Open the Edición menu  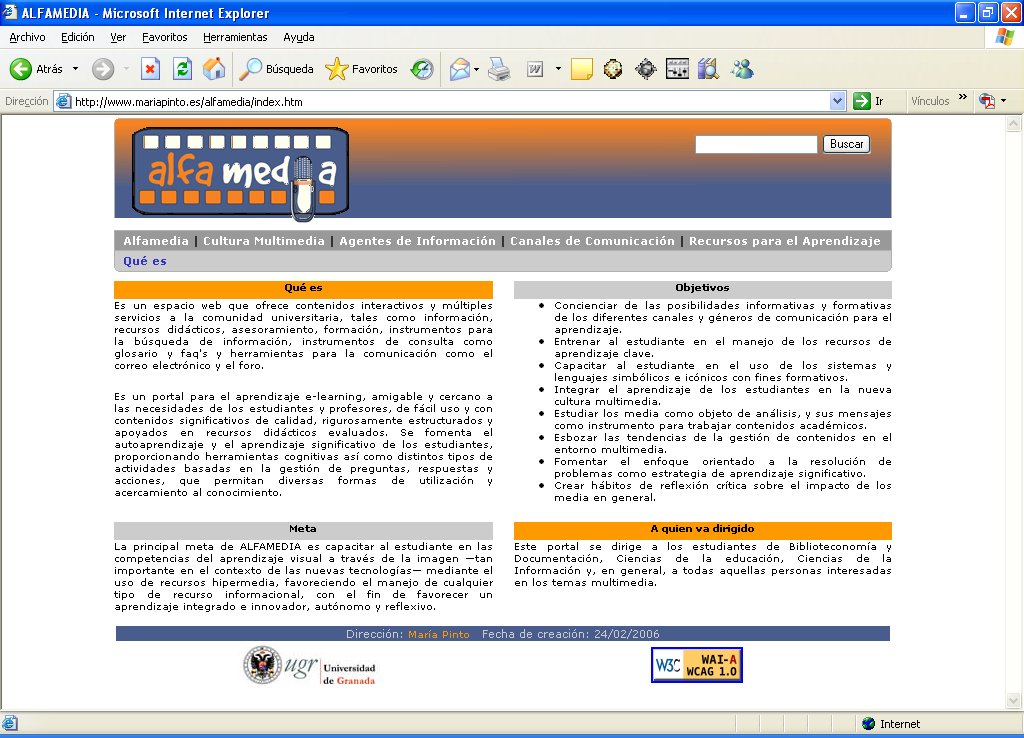point(78,37)
